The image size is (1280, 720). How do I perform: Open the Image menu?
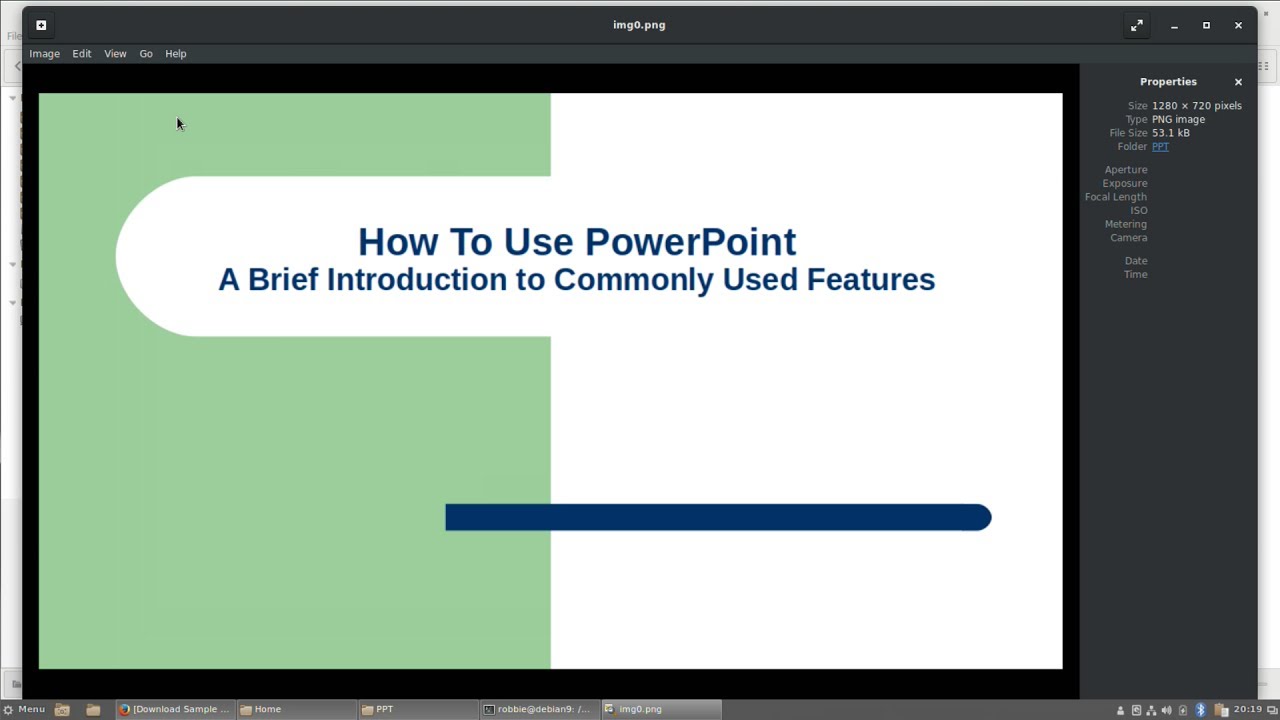click(x=44, y=54)
